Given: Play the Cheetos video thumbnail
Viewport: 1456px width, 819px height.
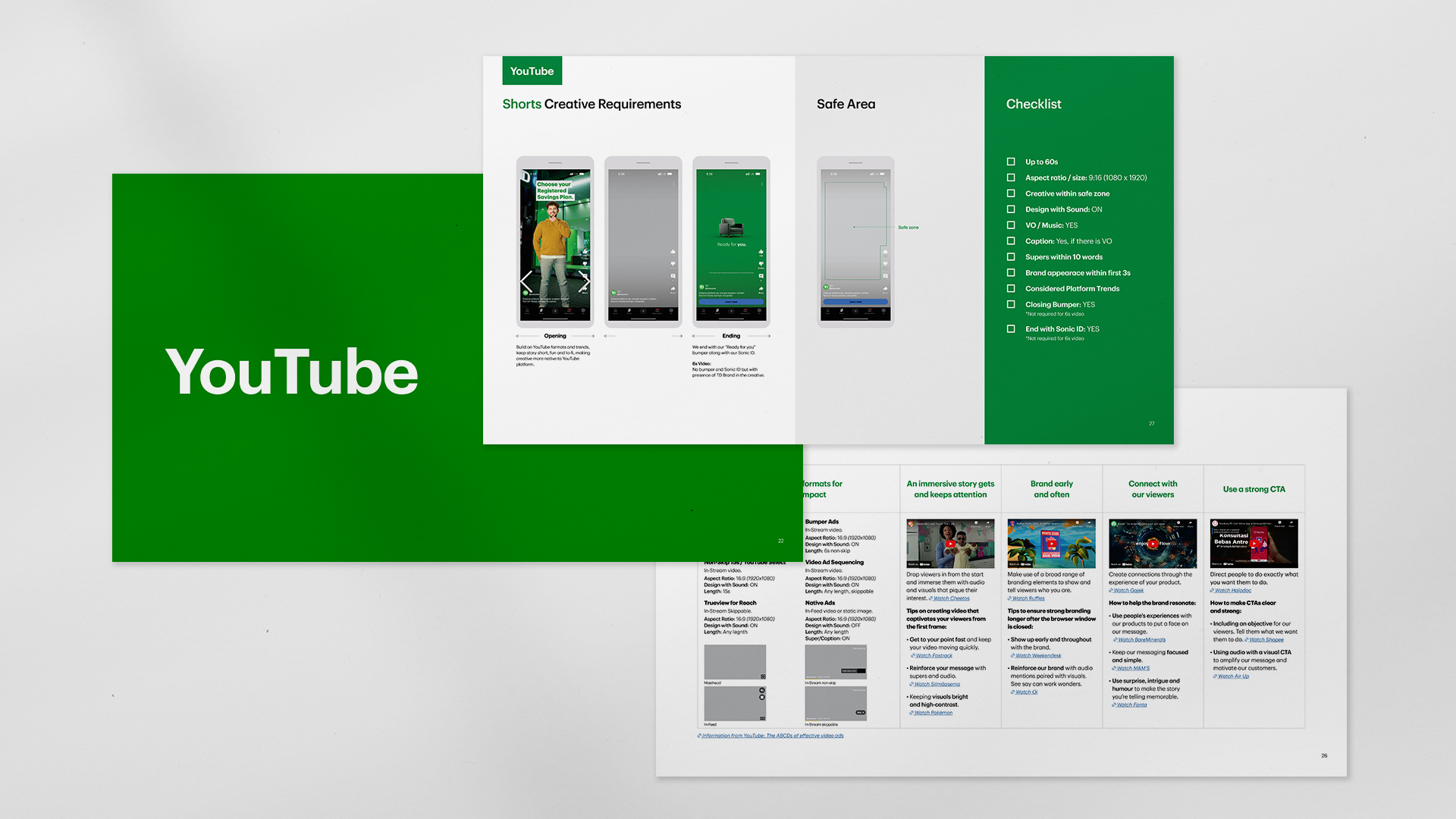Looking at the screenshot, I should click(x=950, y=544).
